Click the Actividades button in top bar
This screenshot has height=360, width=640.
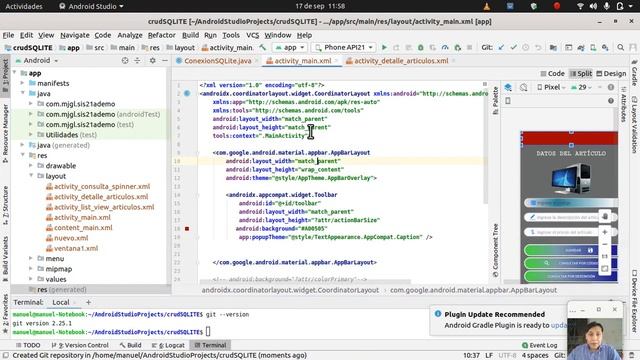tap(24, 6)
